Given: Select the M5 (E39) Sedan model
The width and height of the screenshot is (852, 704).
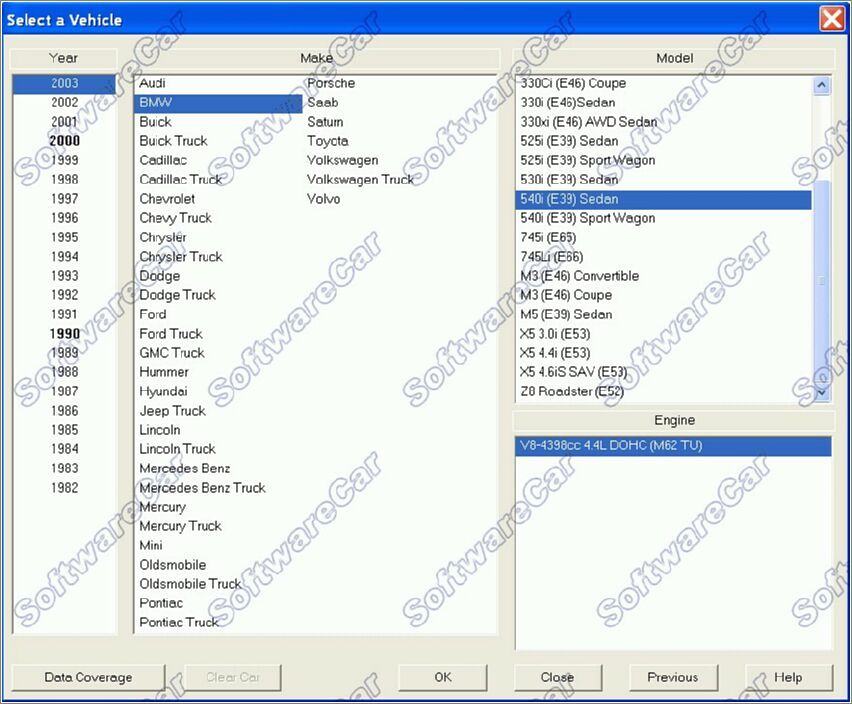Looking at the screenshot, I should tap(566, 314).
